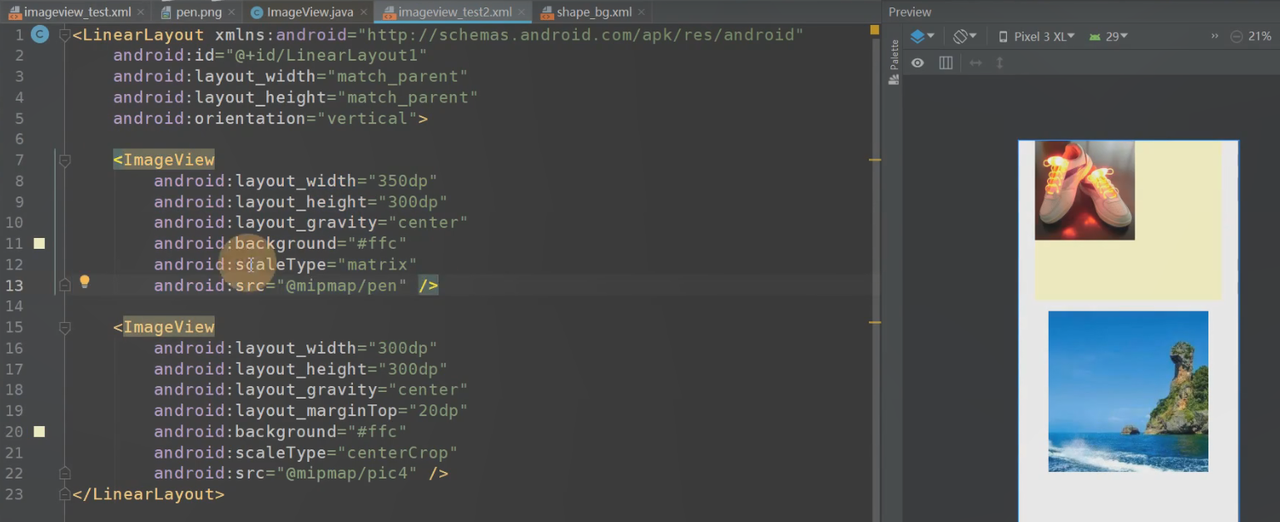Image resolution: width=1280 pixels, height=522 pixels.
Task: Click the #ffc color swatch on line 20
Action: pos(39,431)
